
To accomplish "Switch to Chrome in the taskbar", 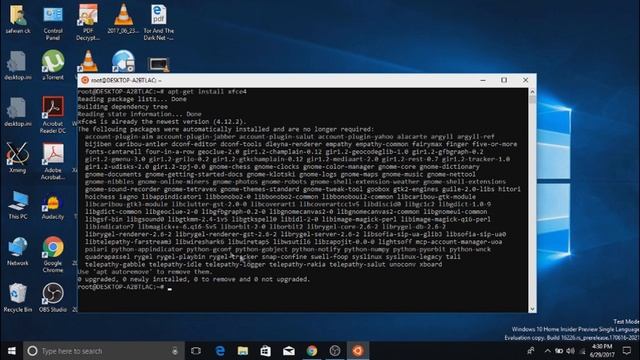I will [312, 351].
